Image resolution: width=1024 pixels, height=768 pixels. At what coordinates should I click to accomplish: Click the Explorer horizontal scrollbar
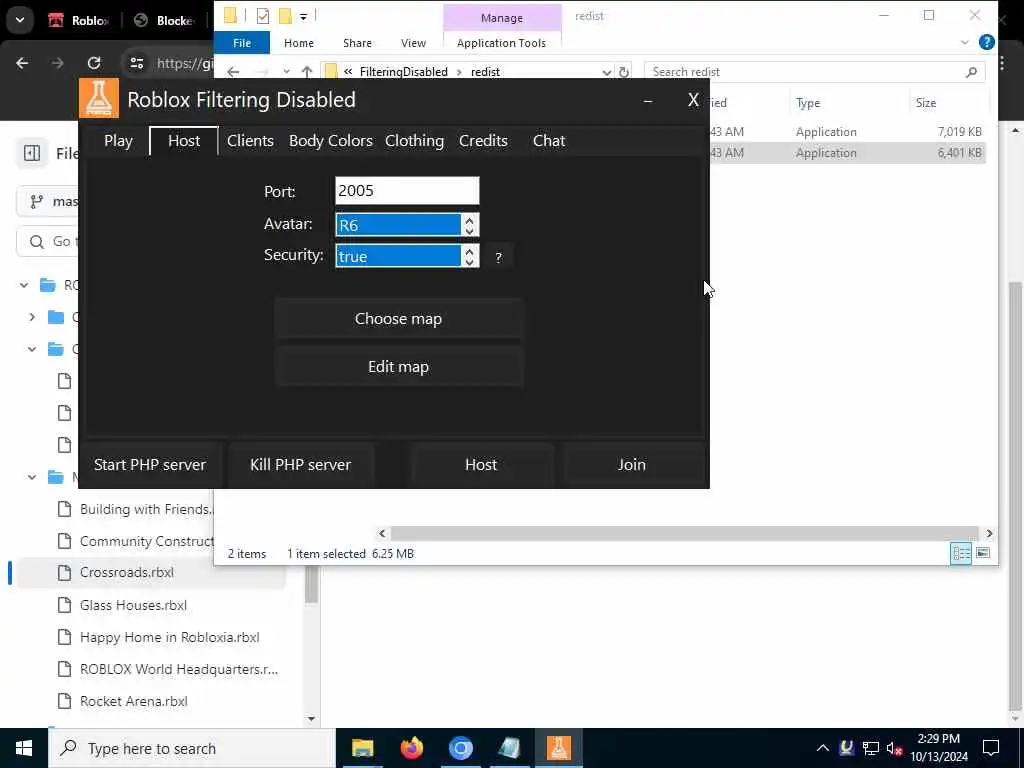click(x=684, y=534)
